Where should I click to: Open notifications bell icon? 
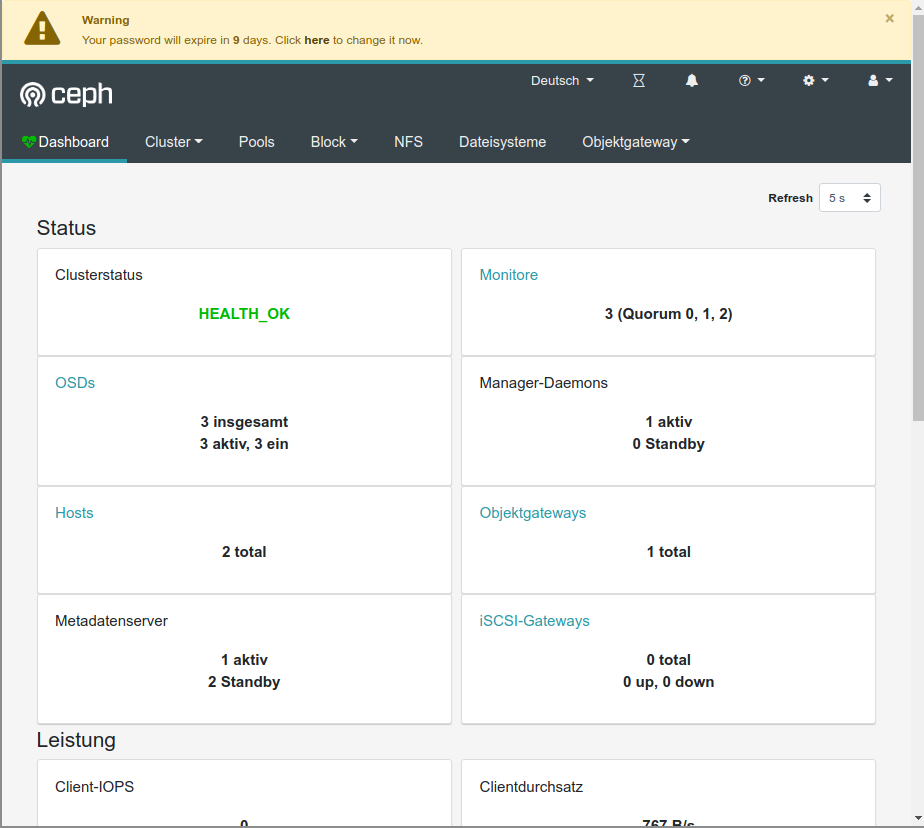[x=692, y=81]
